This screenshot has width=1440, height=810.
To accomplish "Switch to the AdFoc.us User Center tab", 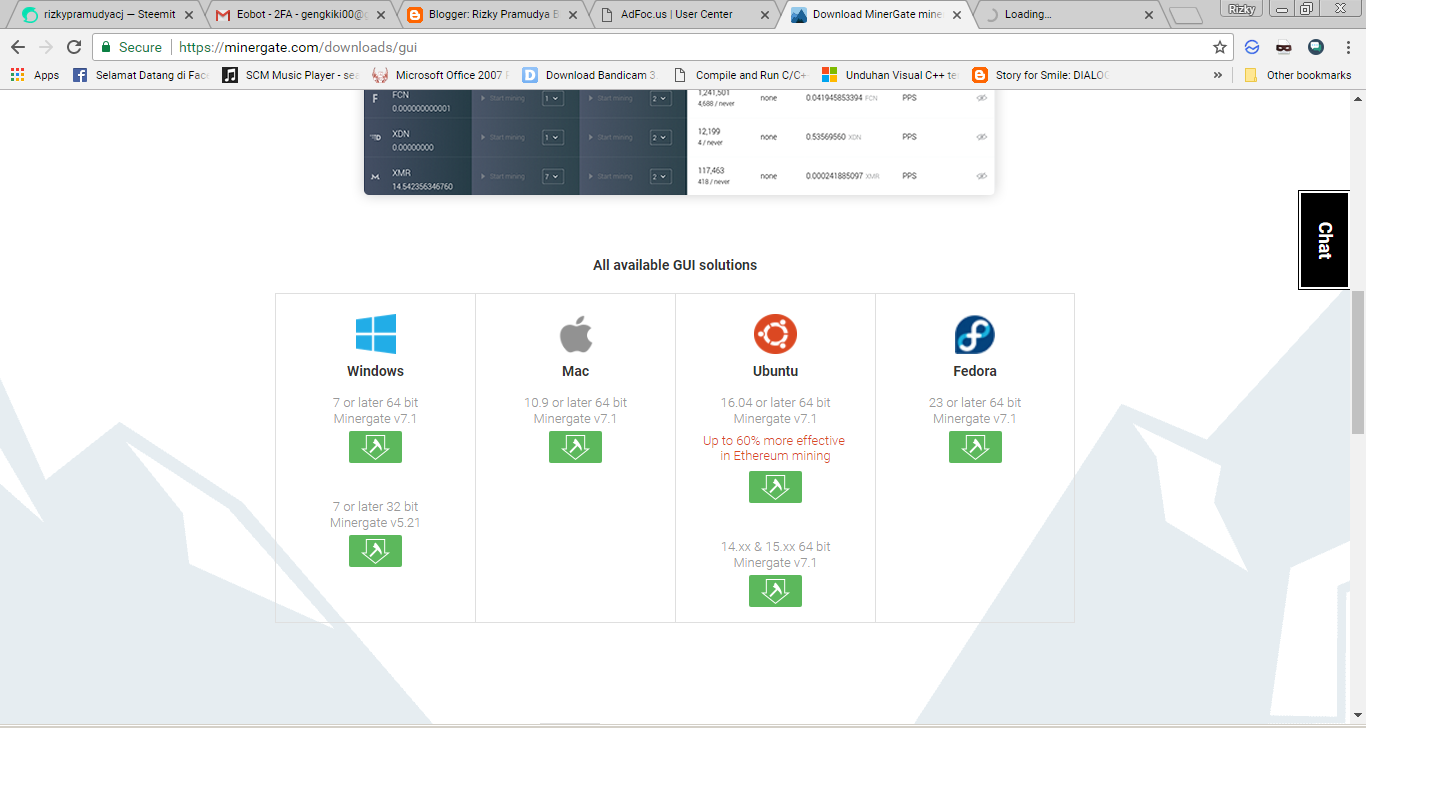I will [x=682, y=15].
